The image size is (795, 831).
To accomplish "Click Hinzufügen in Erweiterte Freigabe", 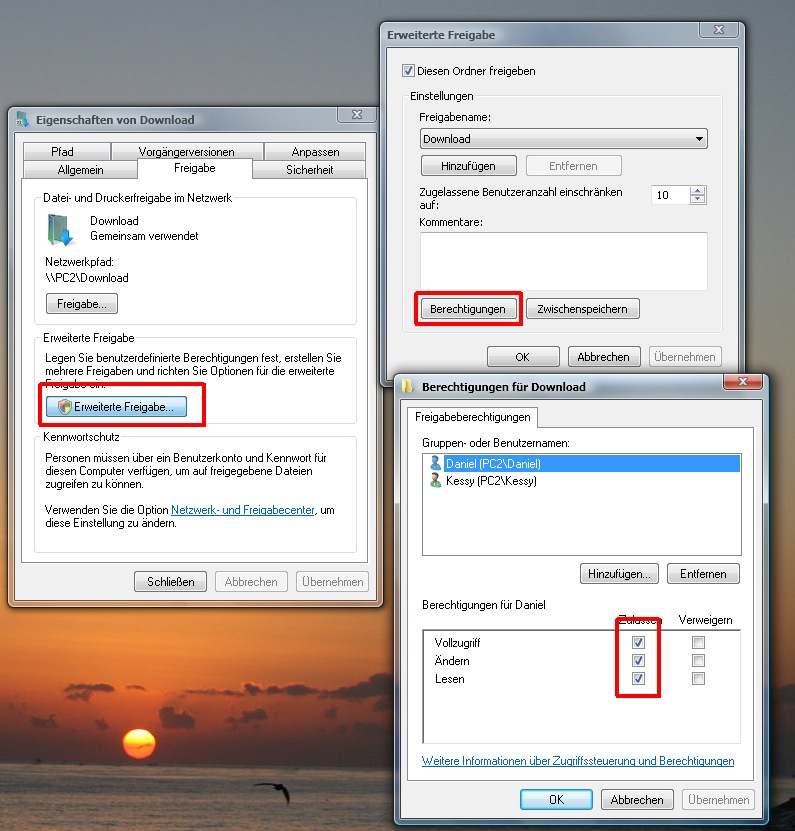I will click(469, 166).
